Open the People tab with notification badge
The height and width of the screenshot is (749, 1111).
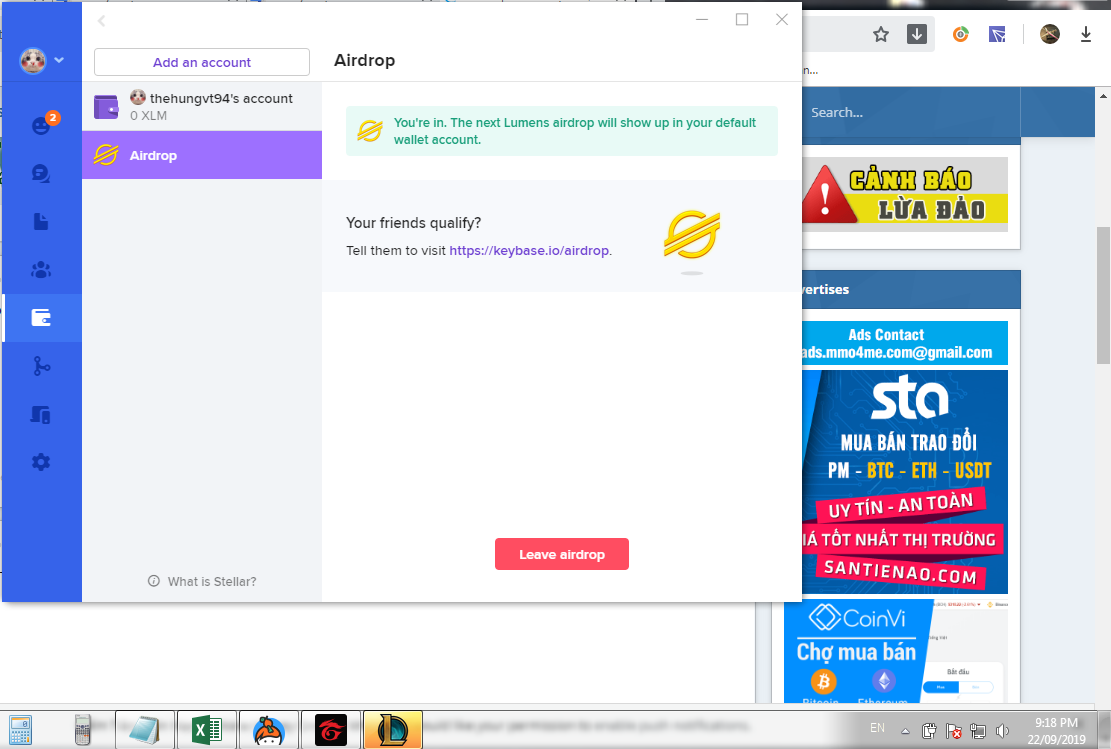[x=41, y=125]
